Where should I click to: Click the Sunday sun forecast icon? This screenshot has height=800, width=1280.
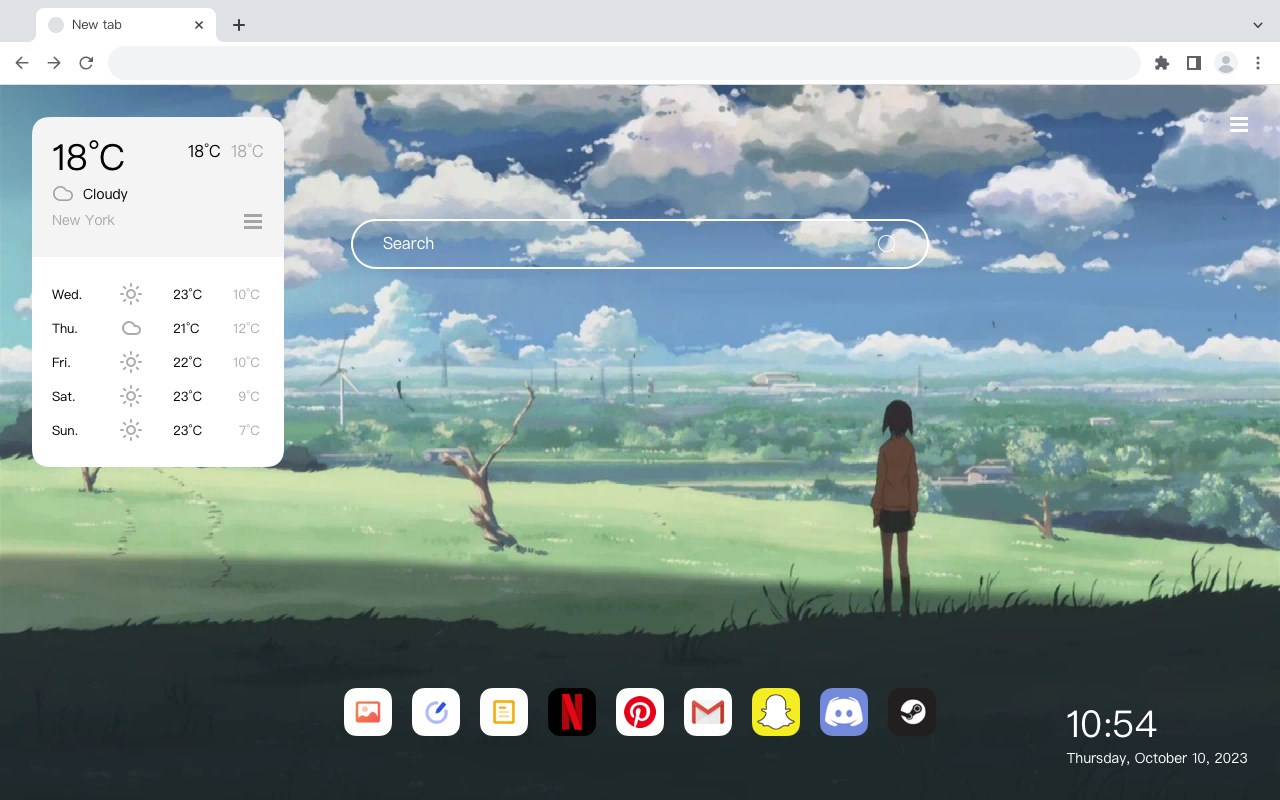[131, 430]
